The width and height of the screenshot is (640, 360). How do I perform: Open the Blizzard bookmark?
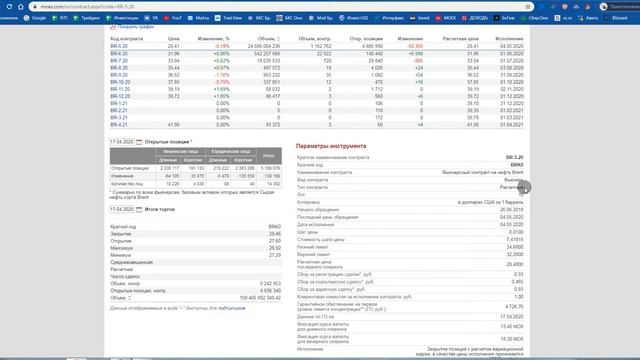tap(616, 18)
